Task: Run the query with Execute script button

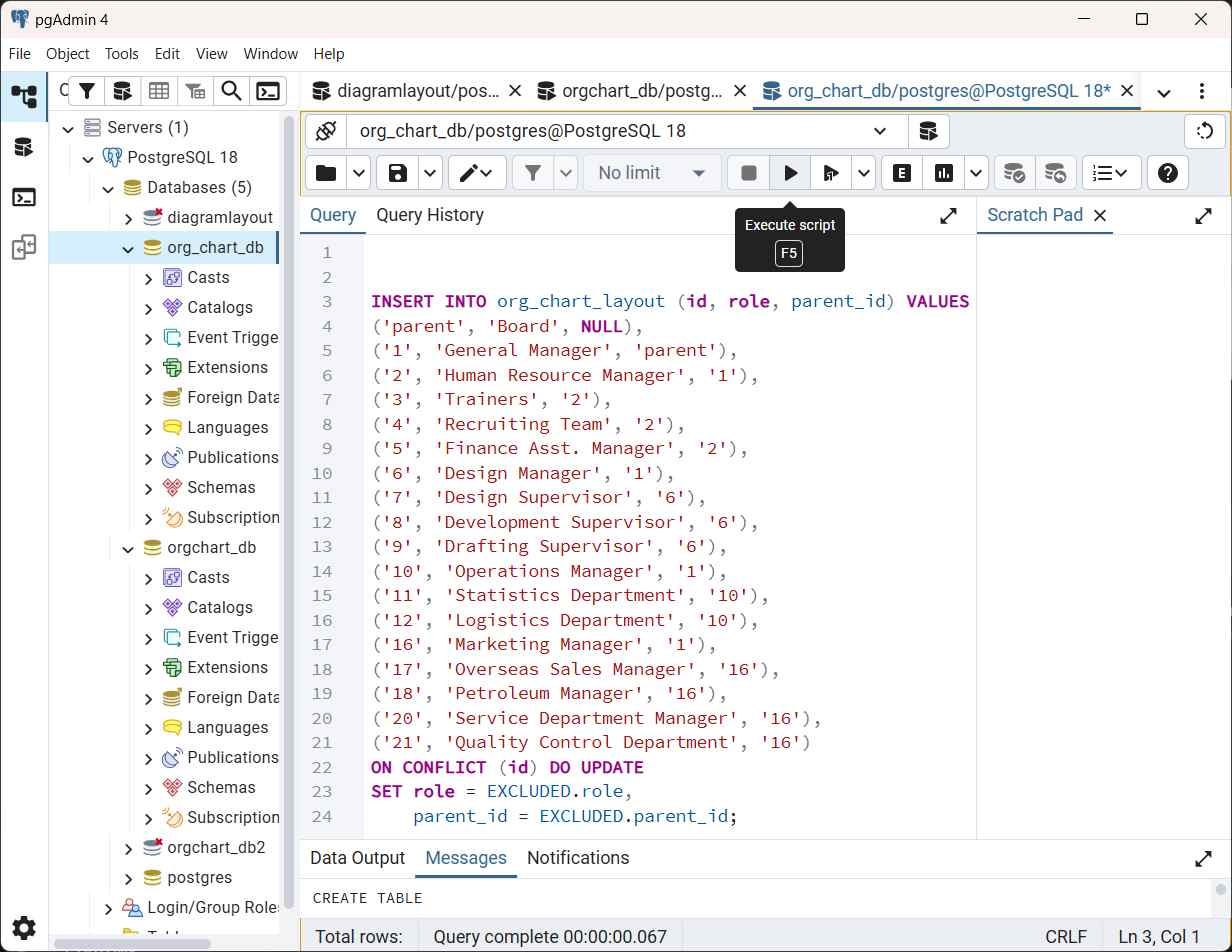Action: point(790,173)
